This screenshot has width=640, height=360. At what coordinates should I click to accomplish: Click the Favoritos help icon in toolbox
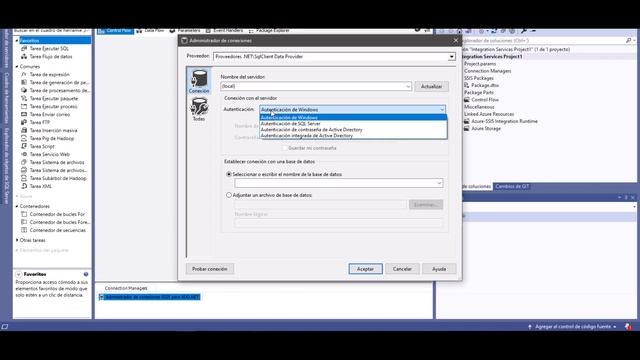pyautogui.click(x=86, y=274)
